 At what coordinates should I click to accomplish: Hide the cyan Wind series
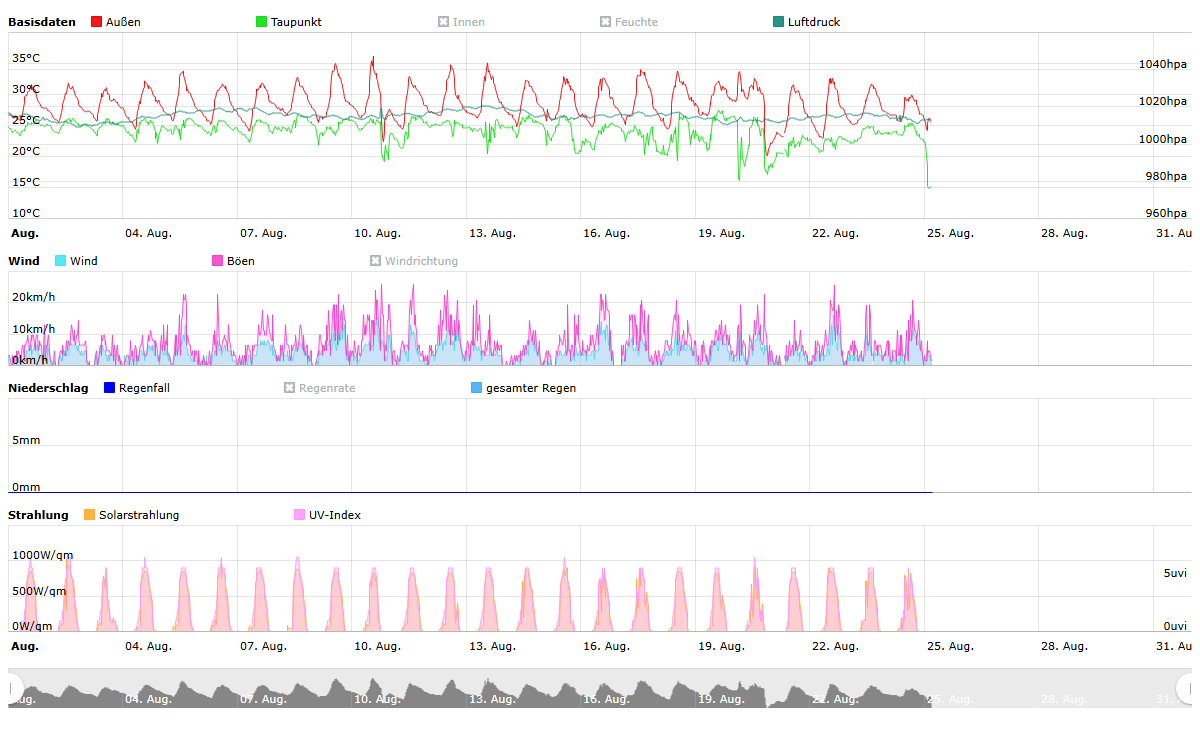point(77,261)
